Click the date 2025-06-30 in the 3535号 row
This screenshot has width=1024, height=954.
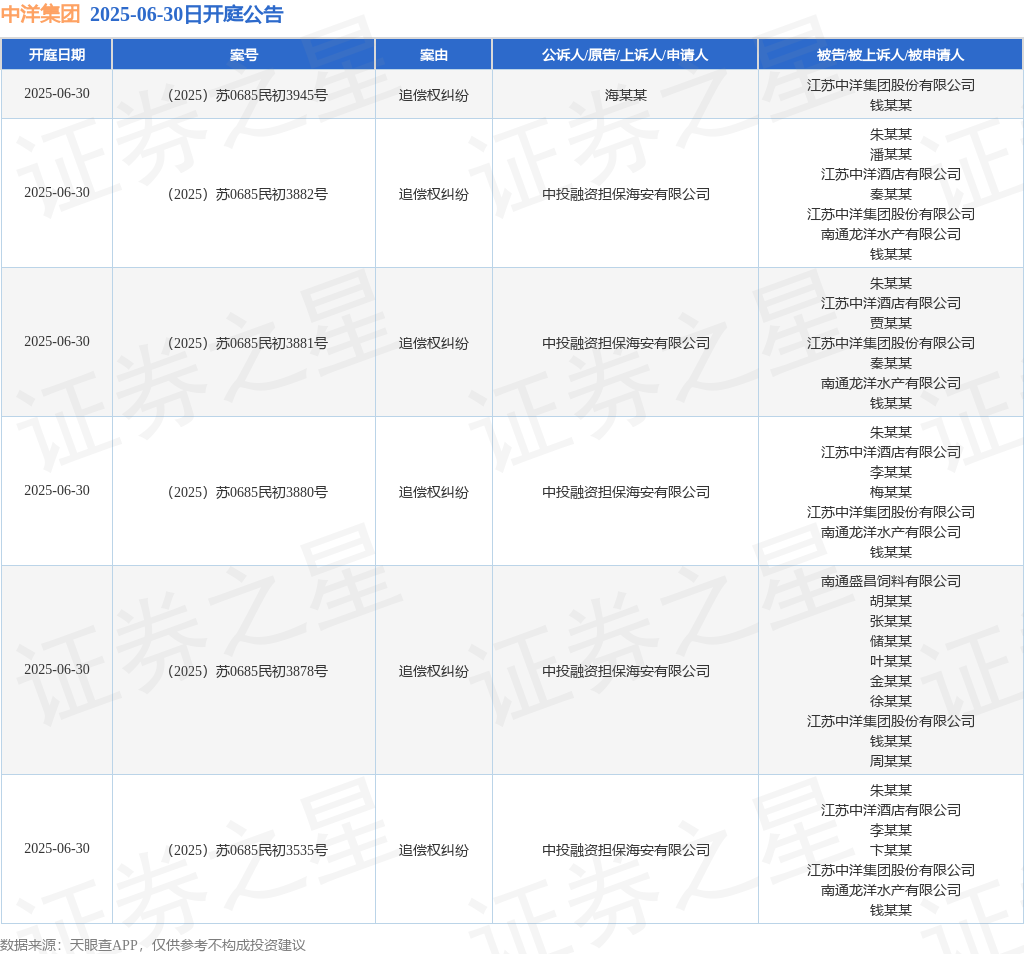(57, 848)
